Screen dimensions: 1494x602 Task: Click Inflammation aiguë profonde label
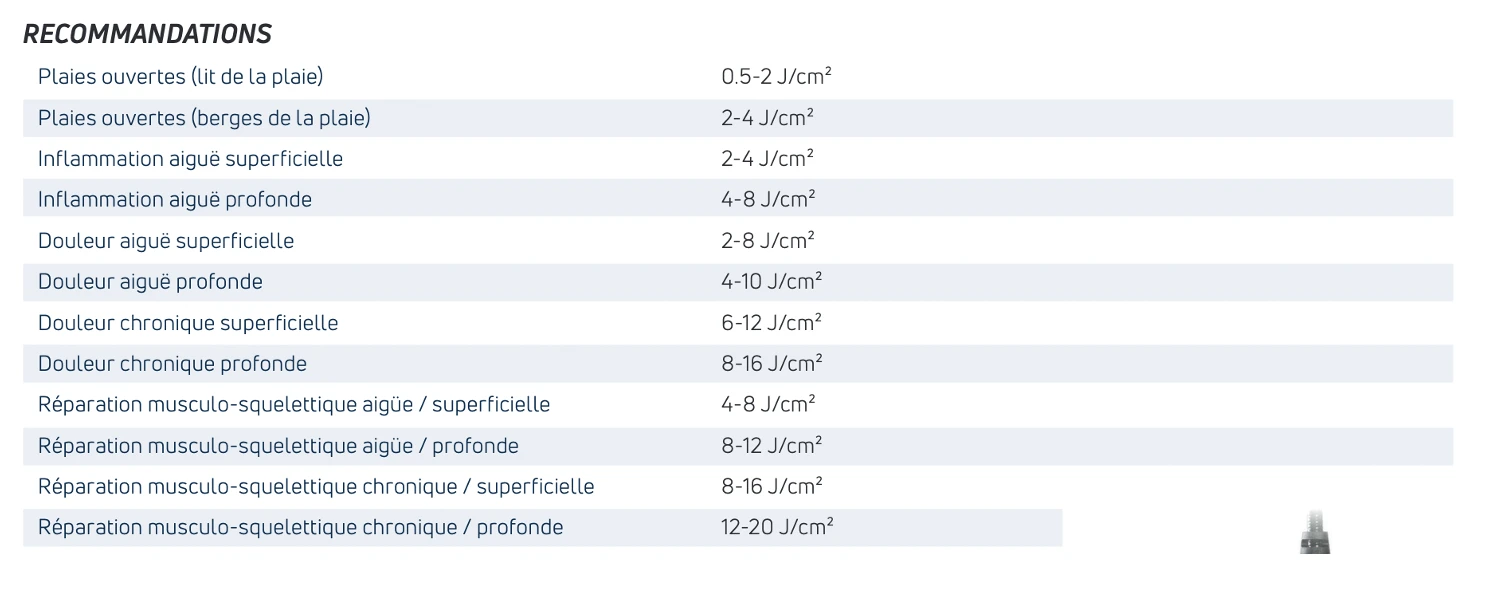175,200
